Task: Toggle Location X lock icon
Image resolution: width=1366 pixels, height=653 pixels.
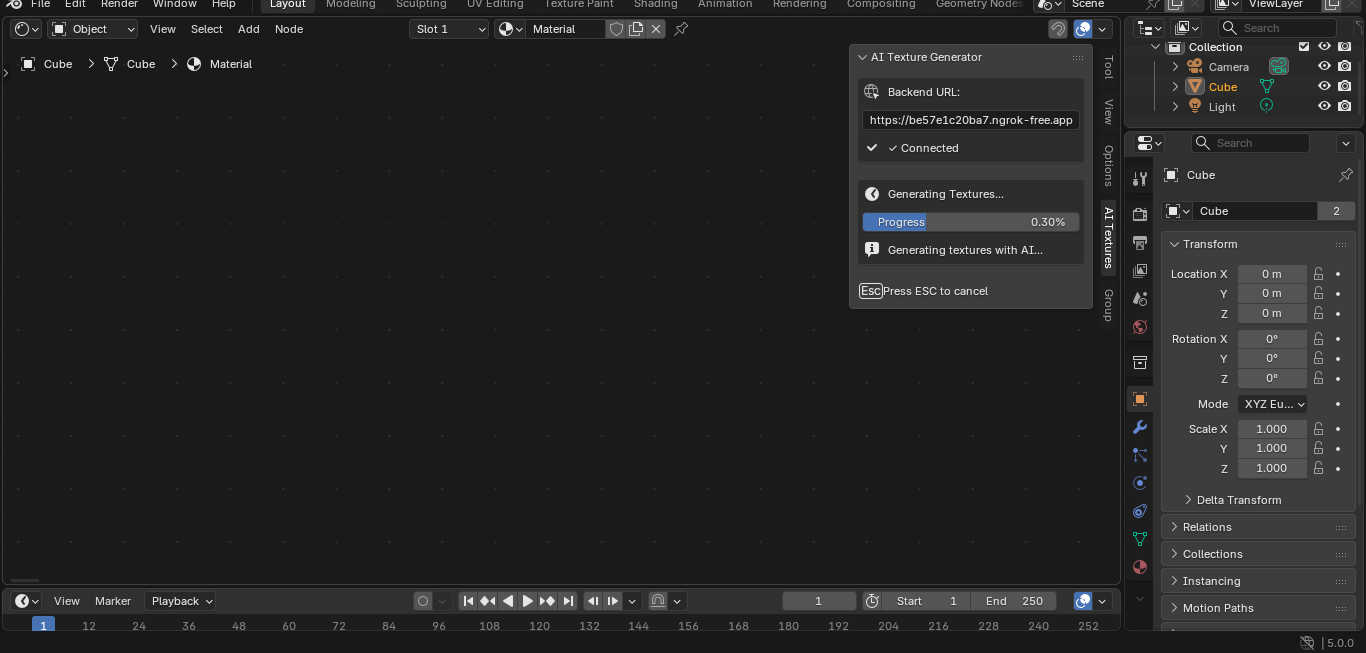Action: tap(1319, 274)
